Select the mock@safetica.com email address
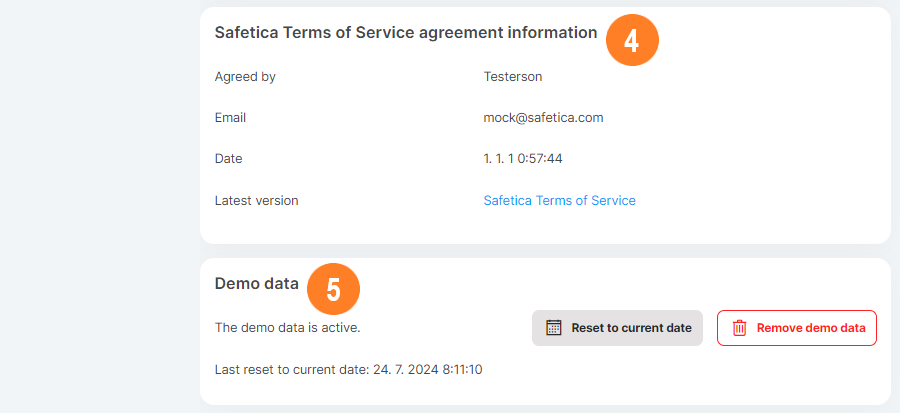Viewport: 900px width, 413px height. [x=543, y=117]
